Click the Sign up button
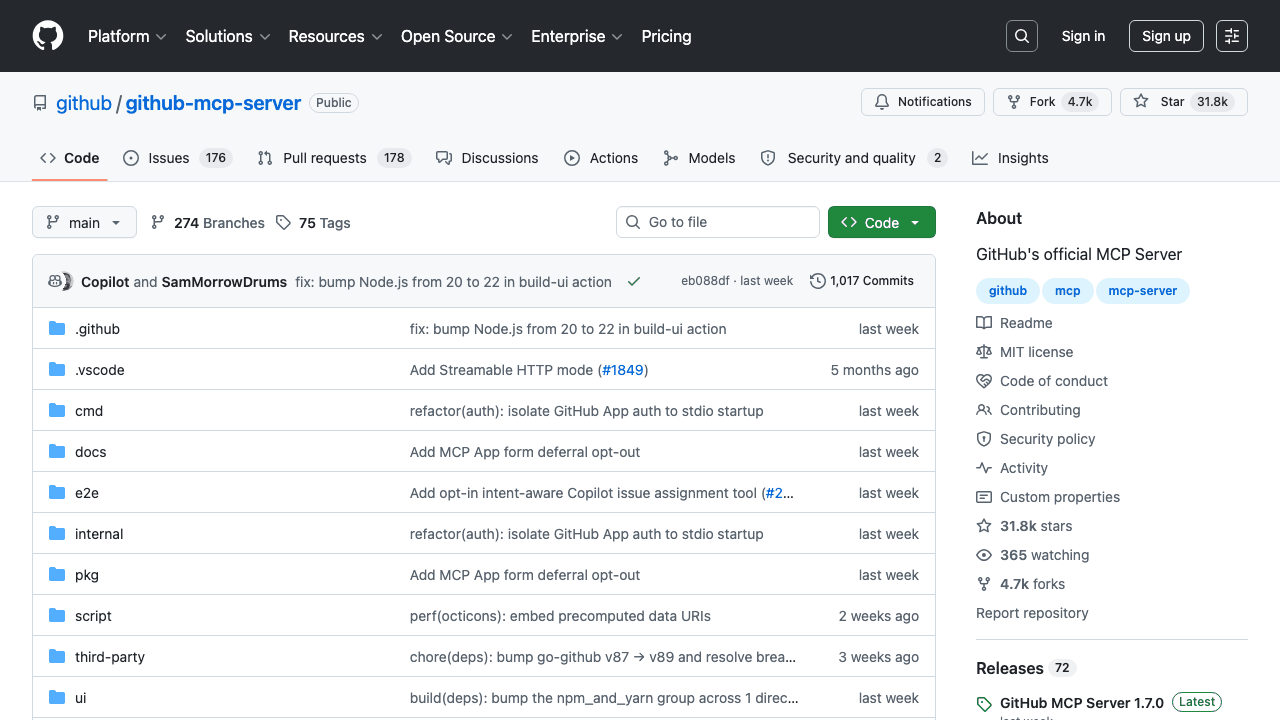Image resolution: width=1280 pixels, height=720 pixels. click(x=1166, y=36)
